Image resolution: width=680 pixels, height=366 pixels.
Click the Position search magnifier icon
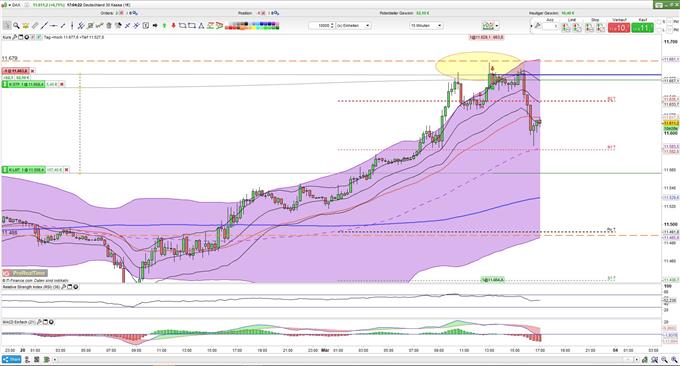tap(277, 13)
